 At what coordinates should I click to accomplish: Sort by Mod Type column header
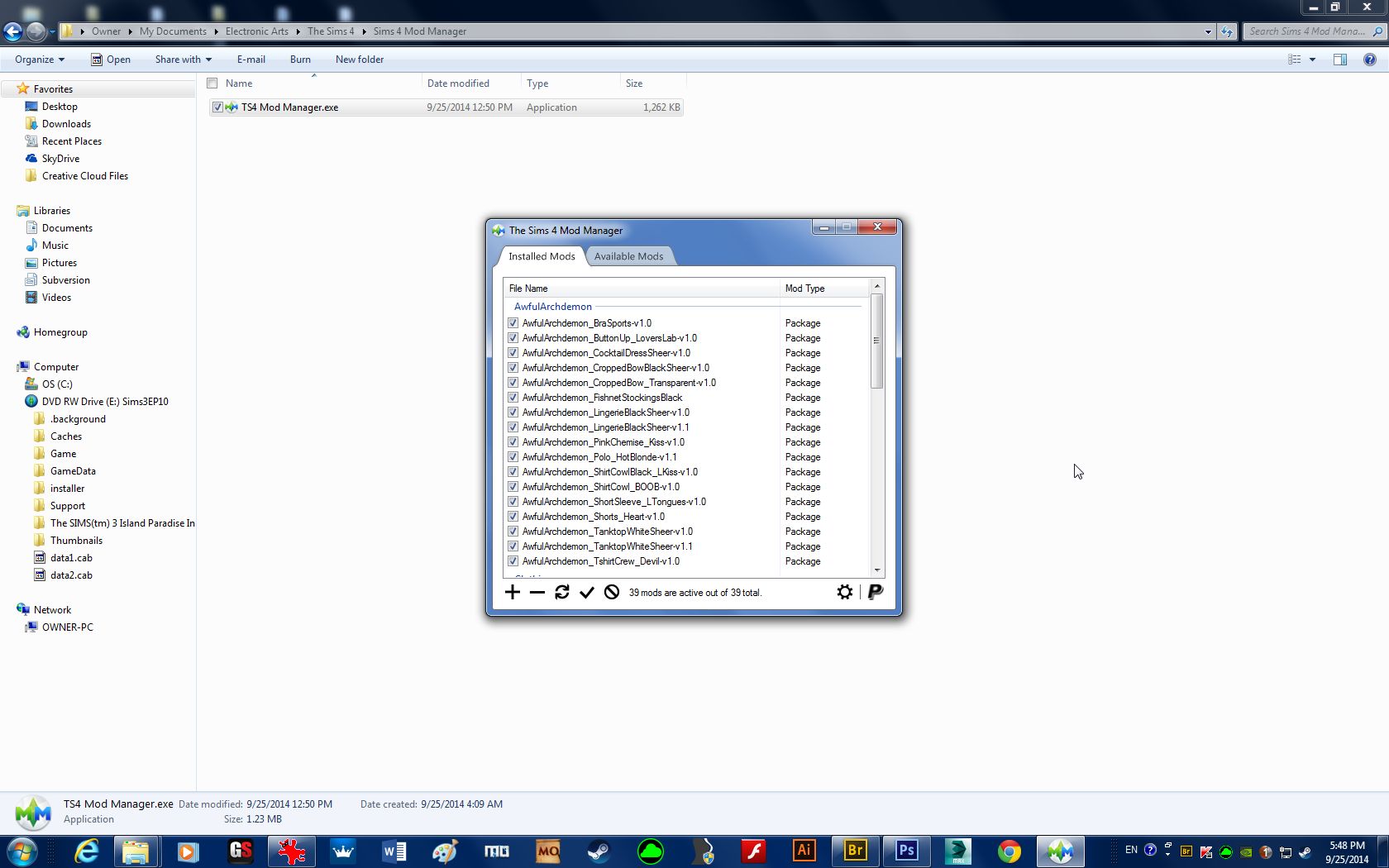pyautogui.click(x=825, y=289)
